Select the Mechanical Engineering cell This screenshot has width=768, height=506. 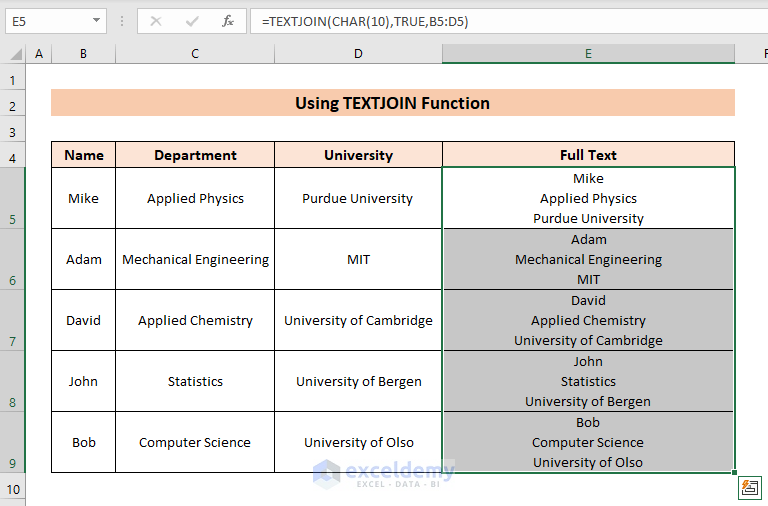195,260
